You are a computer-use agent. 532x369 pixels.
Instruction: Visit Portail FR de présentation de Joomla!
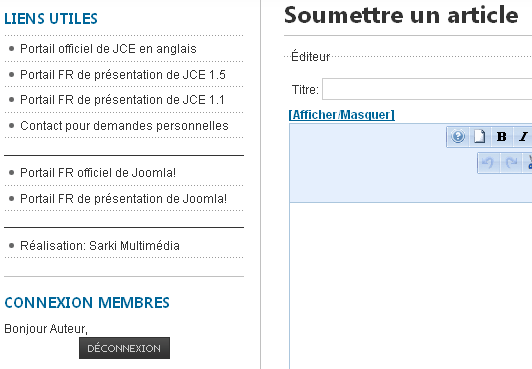click(124, 198)
